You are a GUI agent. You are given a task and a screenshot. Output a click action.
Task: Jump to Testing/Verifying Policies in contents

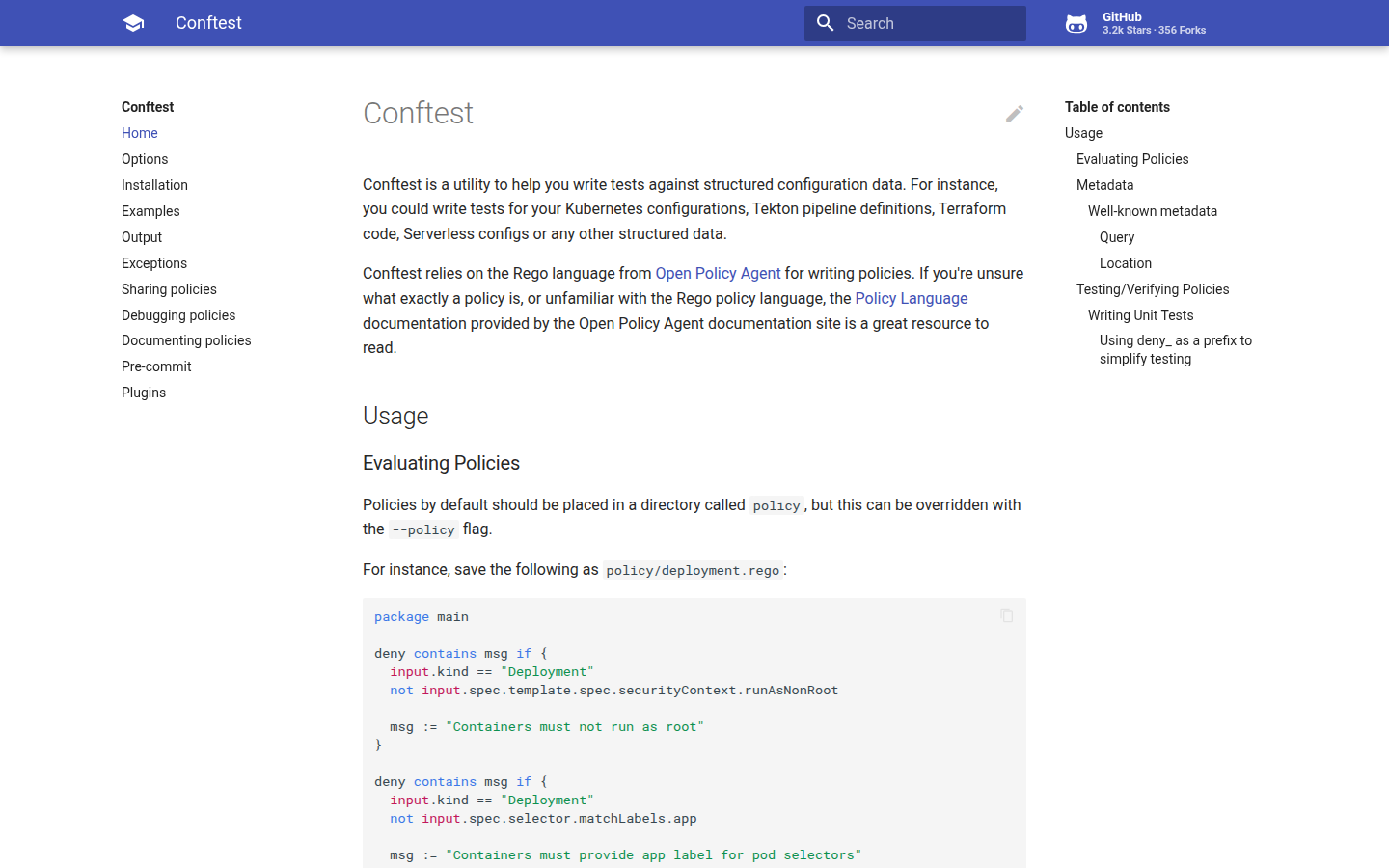pos(1153,289)
